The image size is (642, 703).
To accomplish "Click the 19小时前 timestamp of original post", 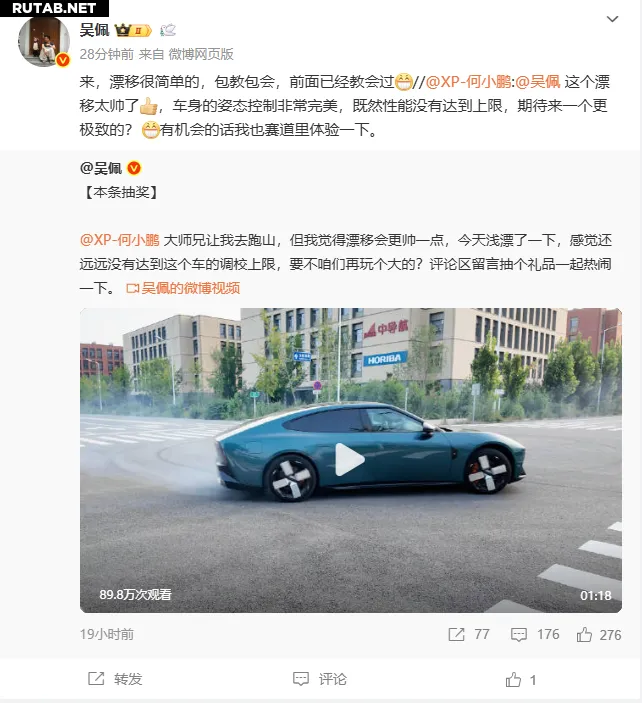I will coord(107,634).
